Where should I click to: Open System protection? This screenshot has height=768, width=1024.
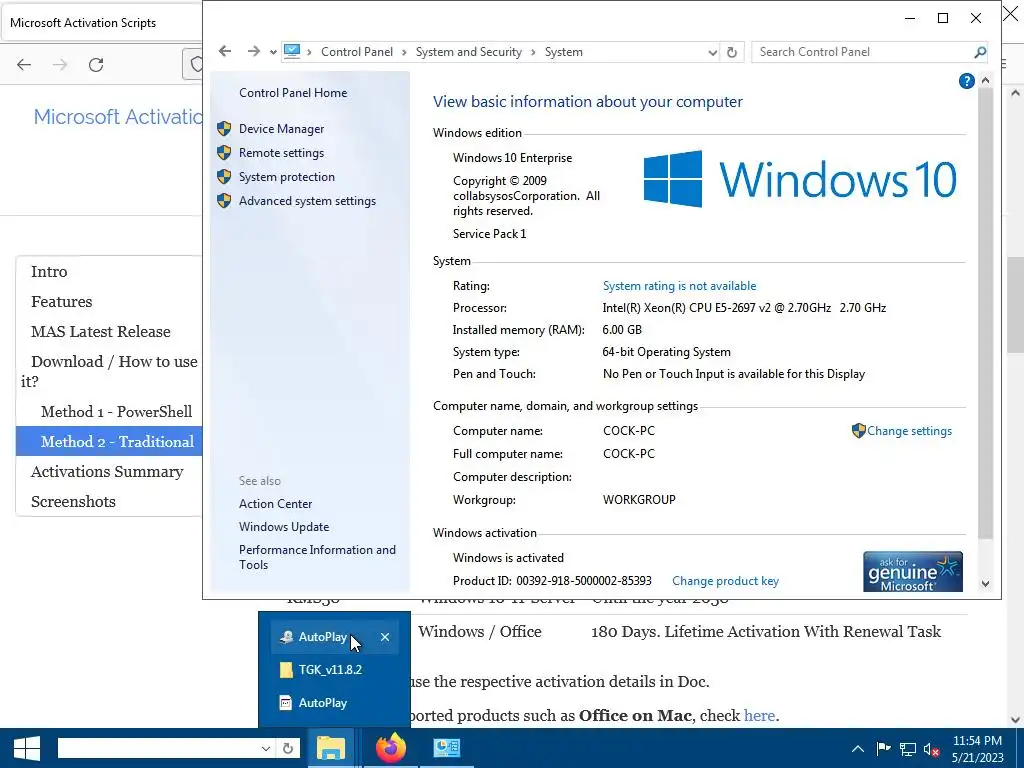[x=287, y=177]
